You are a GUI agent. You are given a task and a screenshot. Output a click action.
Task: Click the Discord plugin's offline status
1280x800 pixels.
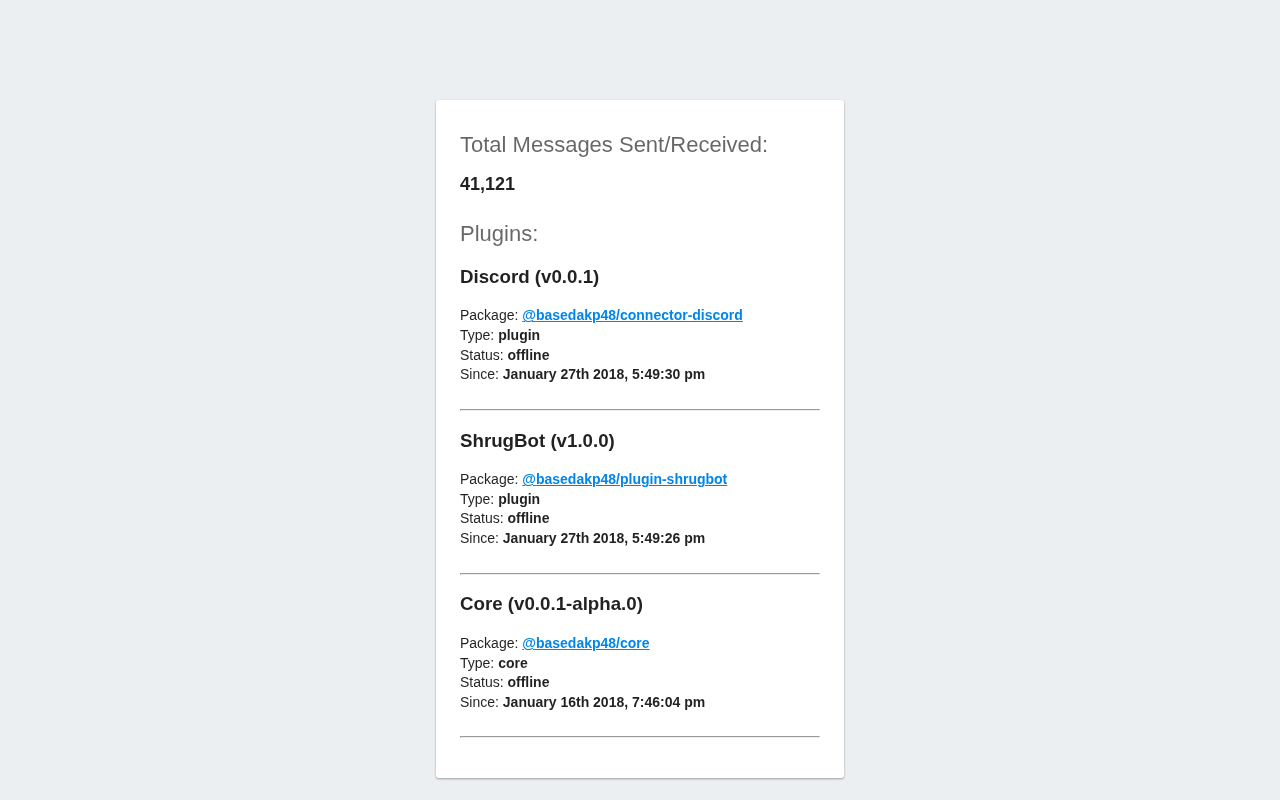(x=528, y=355)
